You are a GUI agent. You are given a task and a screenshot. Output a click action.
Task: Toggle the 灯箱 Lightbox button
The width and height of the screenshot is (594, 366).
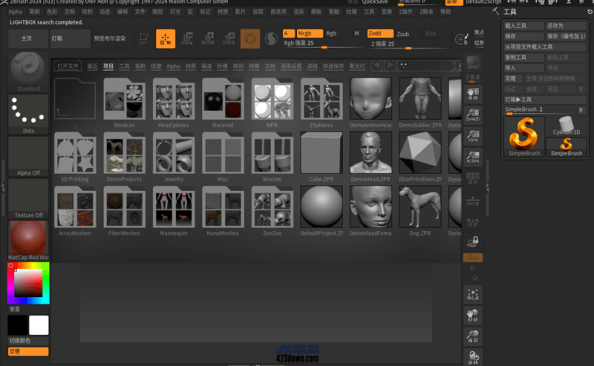[70, 39]
